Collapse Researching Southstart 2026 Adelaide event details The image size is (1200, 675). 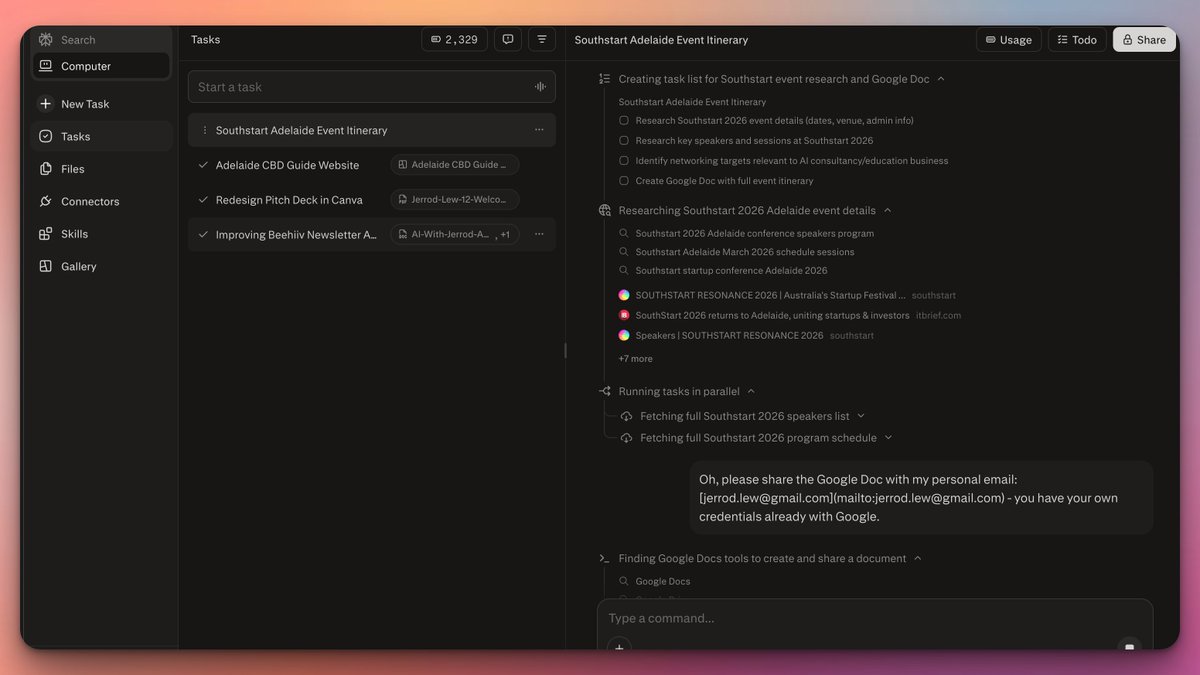click(x=887, y=211)
